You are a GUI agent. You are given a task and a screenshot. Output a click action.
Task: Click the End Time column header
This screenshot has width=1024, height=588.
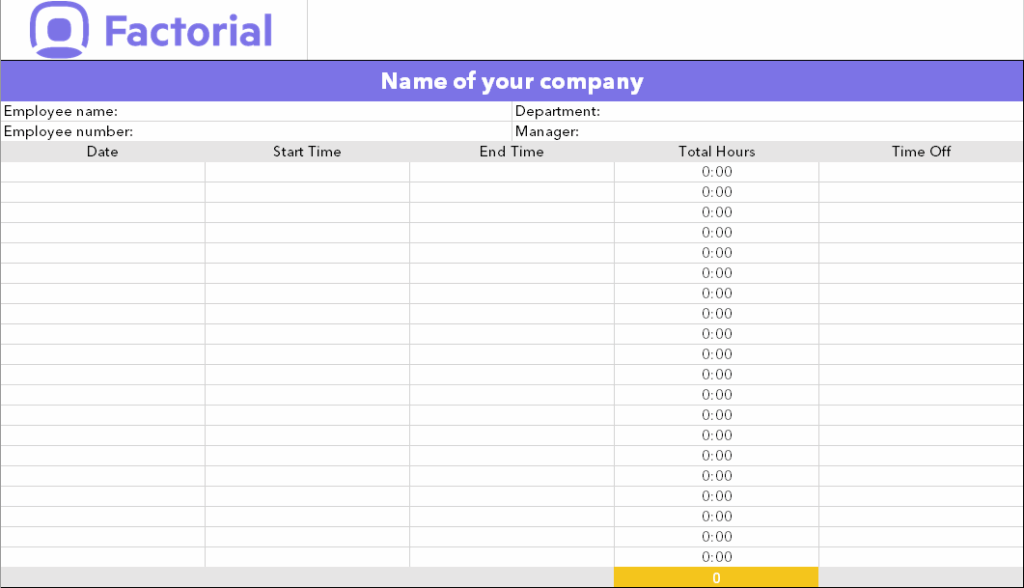[x=512, y=152]
